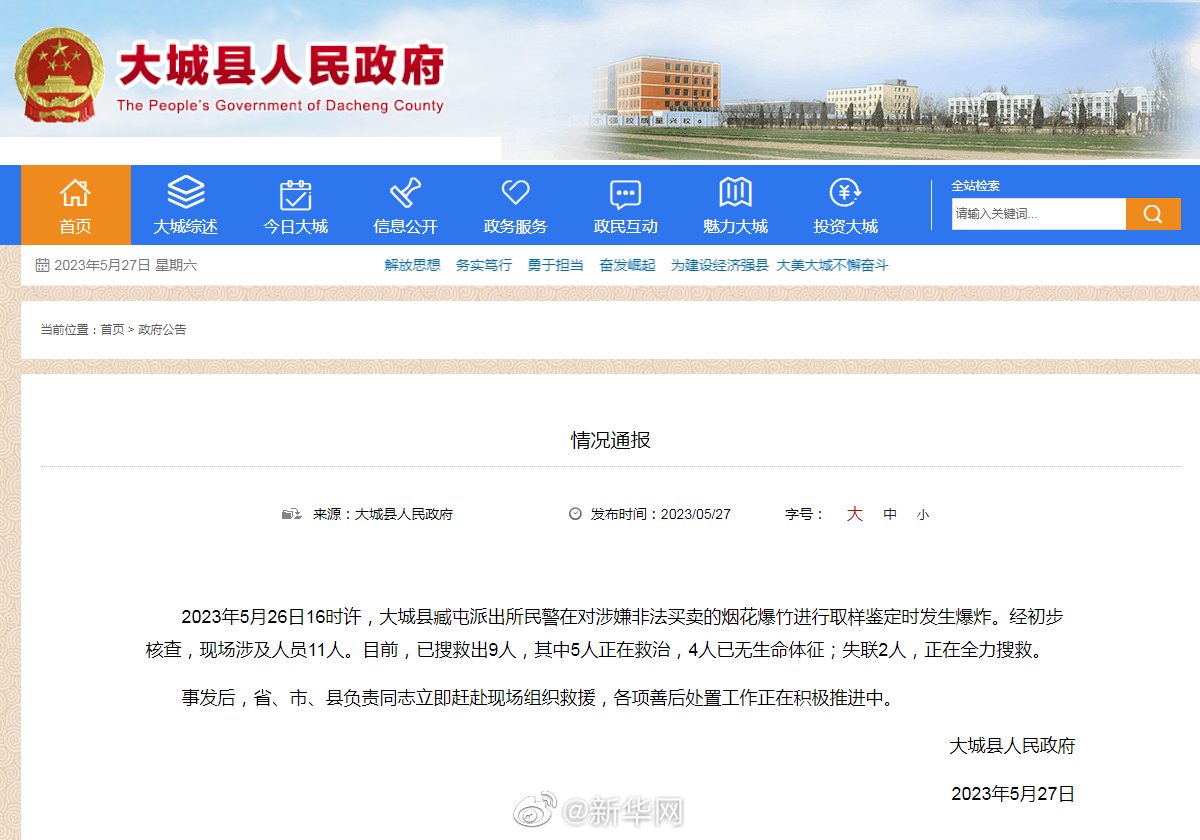Click the 首页 home icon
This screenshot has width=1200, height=840.
coord(75,192)
